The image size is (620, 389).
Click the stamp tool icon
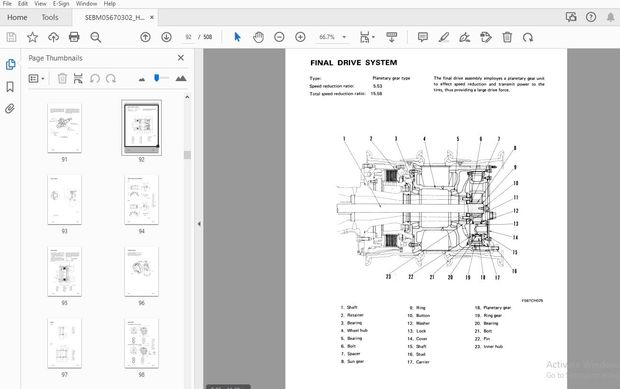[x=486, y=37]
